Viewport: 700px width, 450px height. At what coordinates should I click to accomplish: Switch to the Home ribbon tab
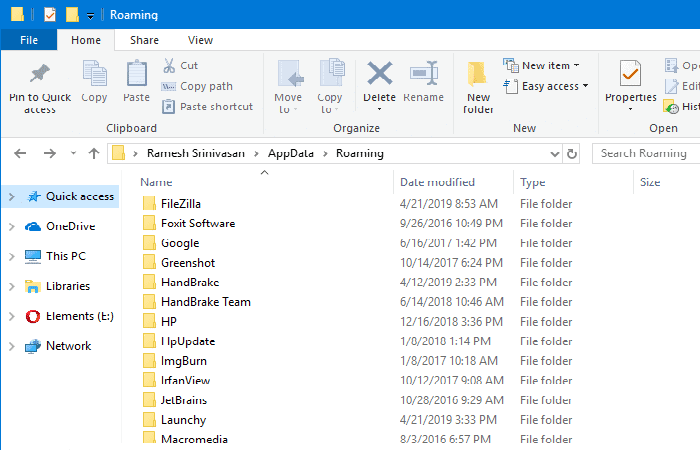[x=86, y=40]
